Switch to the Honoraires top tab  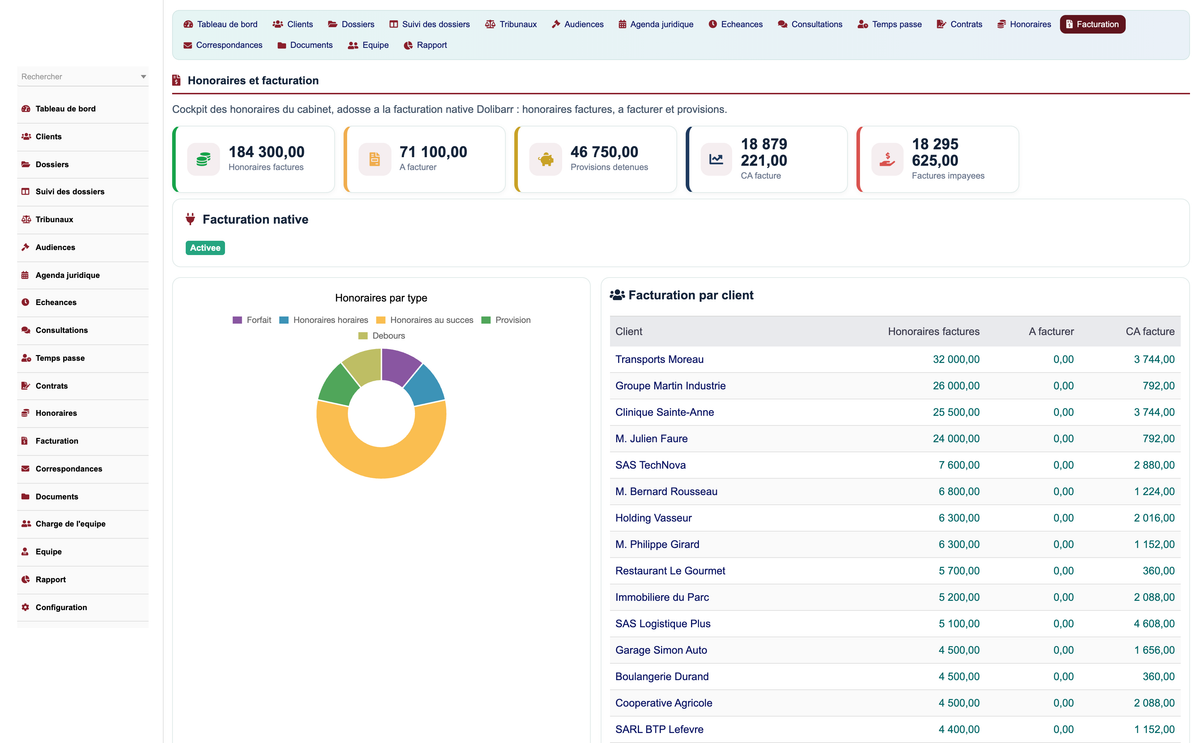tap(1024, 24)
